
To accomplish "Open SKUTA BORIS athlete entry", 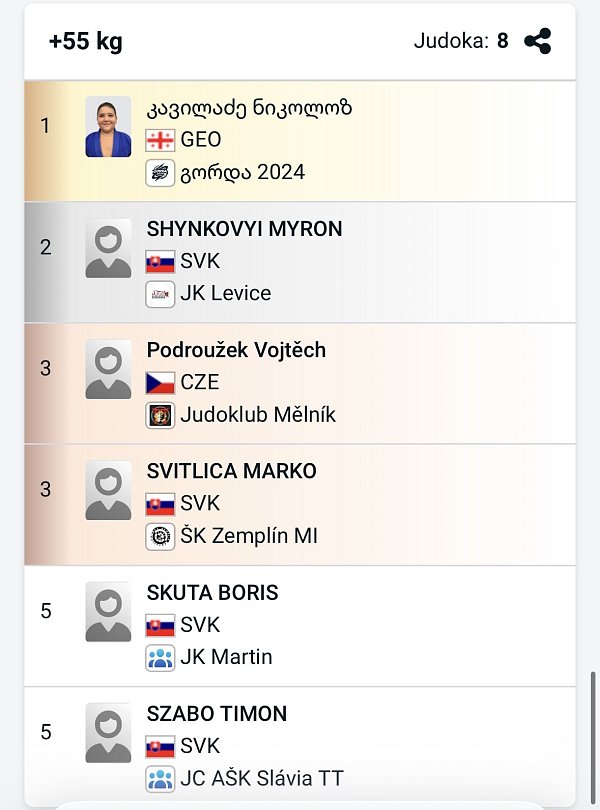I will [212, 593].
